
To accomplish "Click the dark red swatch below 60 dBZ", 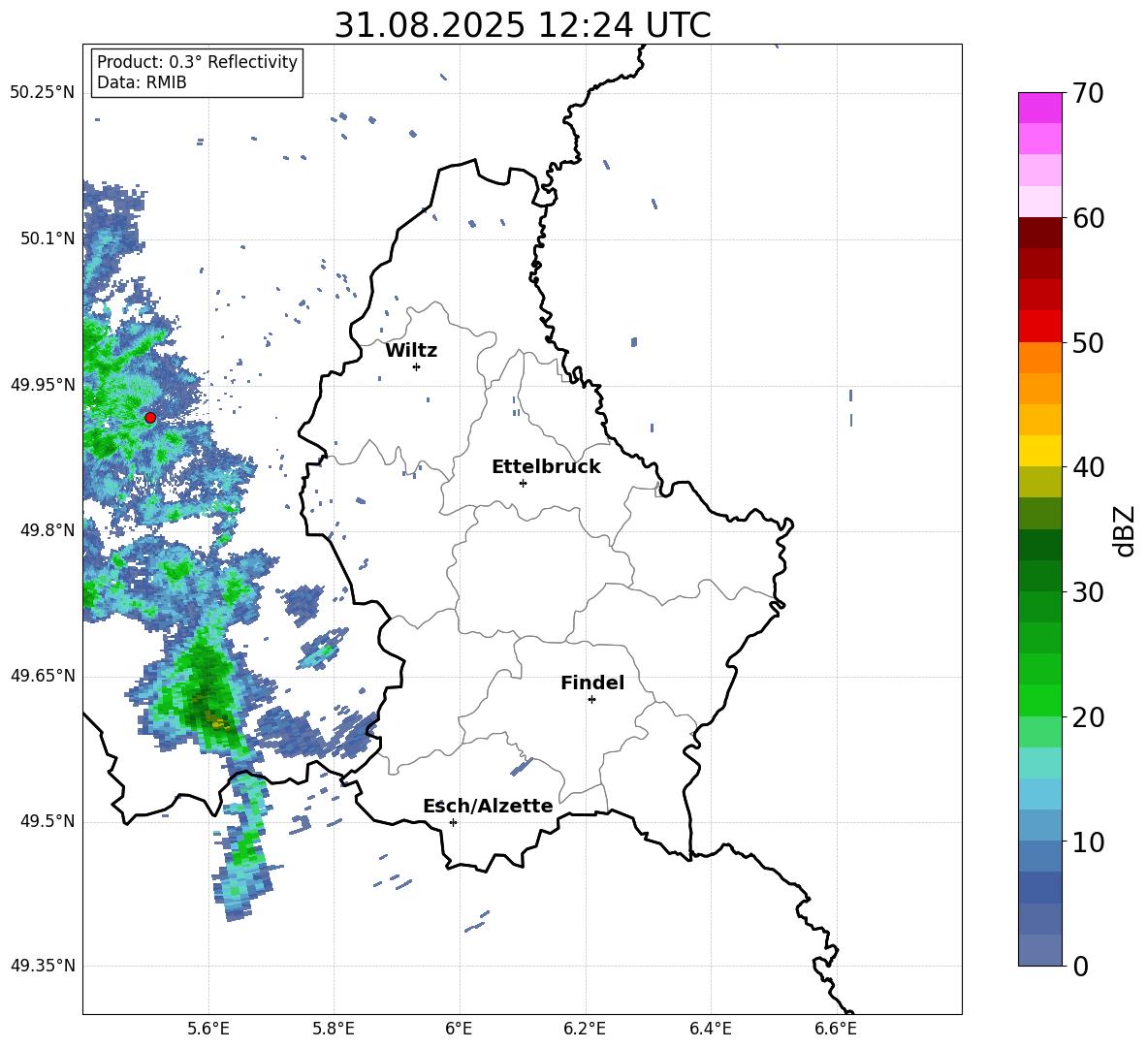I will point(1039,232).
